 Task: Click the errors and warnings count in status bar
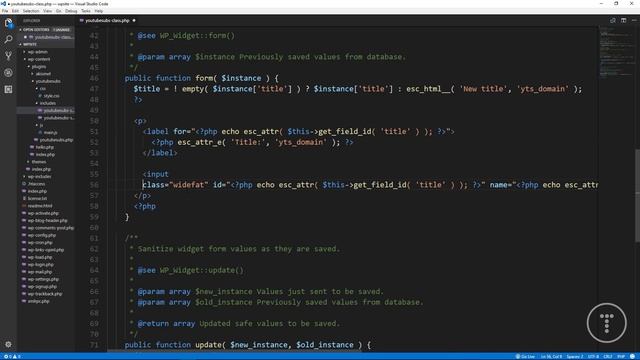pyautogui.click(x=12, y=356)
